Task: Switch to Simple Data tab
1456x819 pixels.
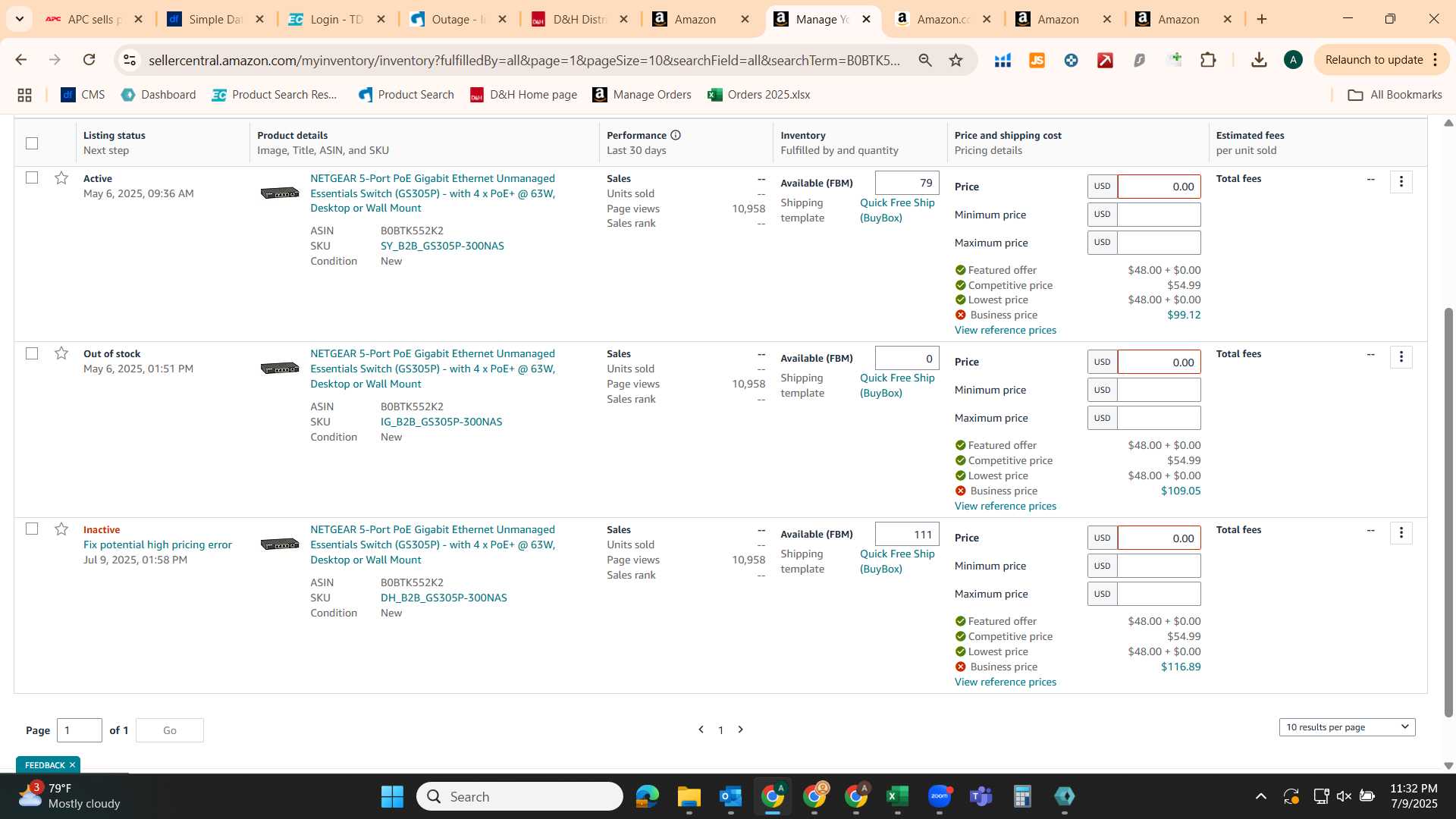Action: coord(215,19)
